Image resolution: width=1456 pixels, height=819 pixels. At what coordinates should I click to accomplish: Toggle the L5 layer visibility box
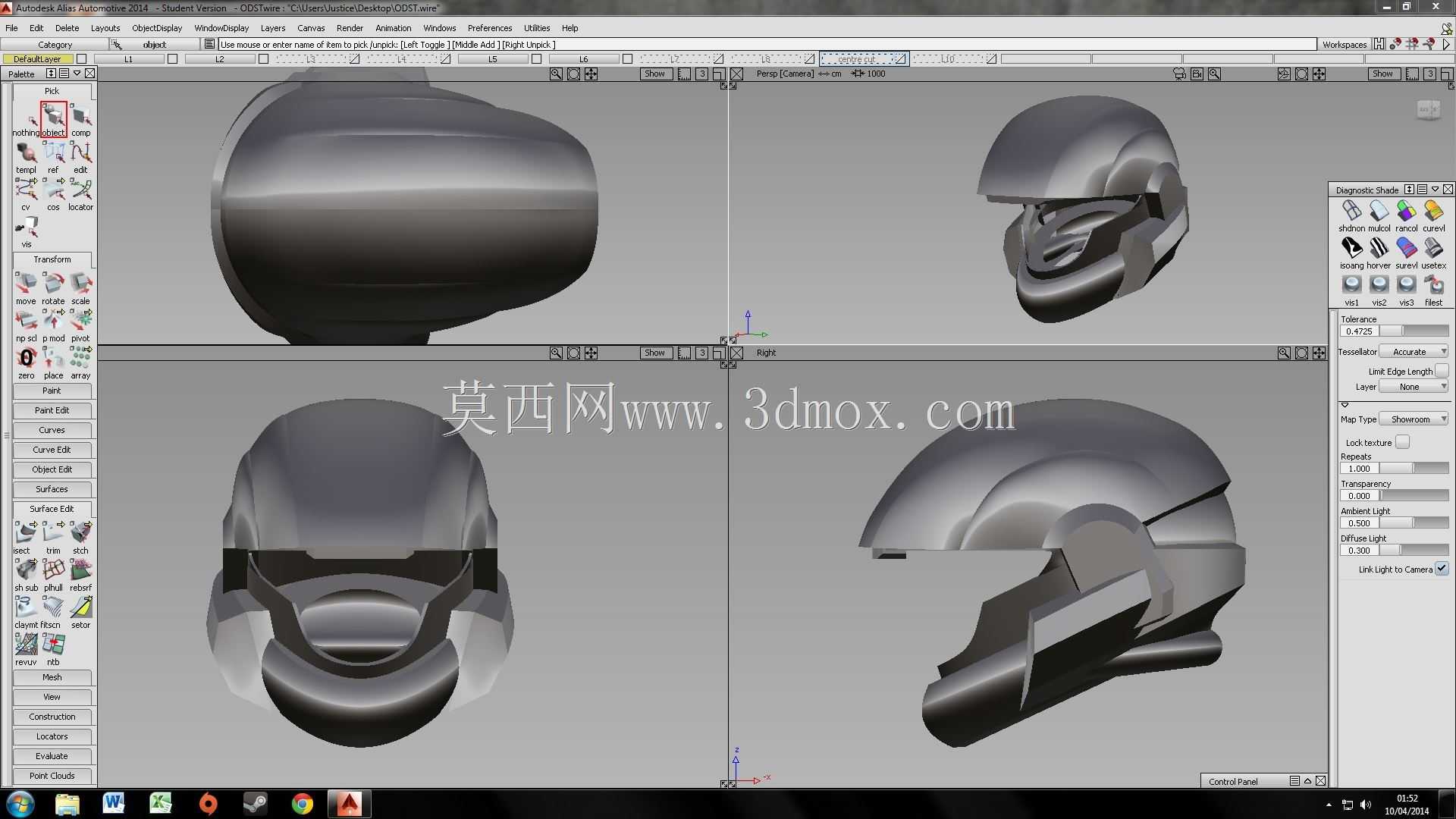536,59
